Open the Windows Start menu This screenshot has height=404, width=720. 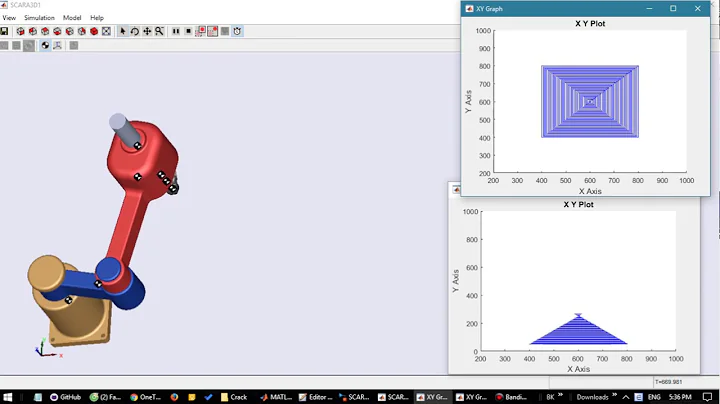tap(7, 397)
